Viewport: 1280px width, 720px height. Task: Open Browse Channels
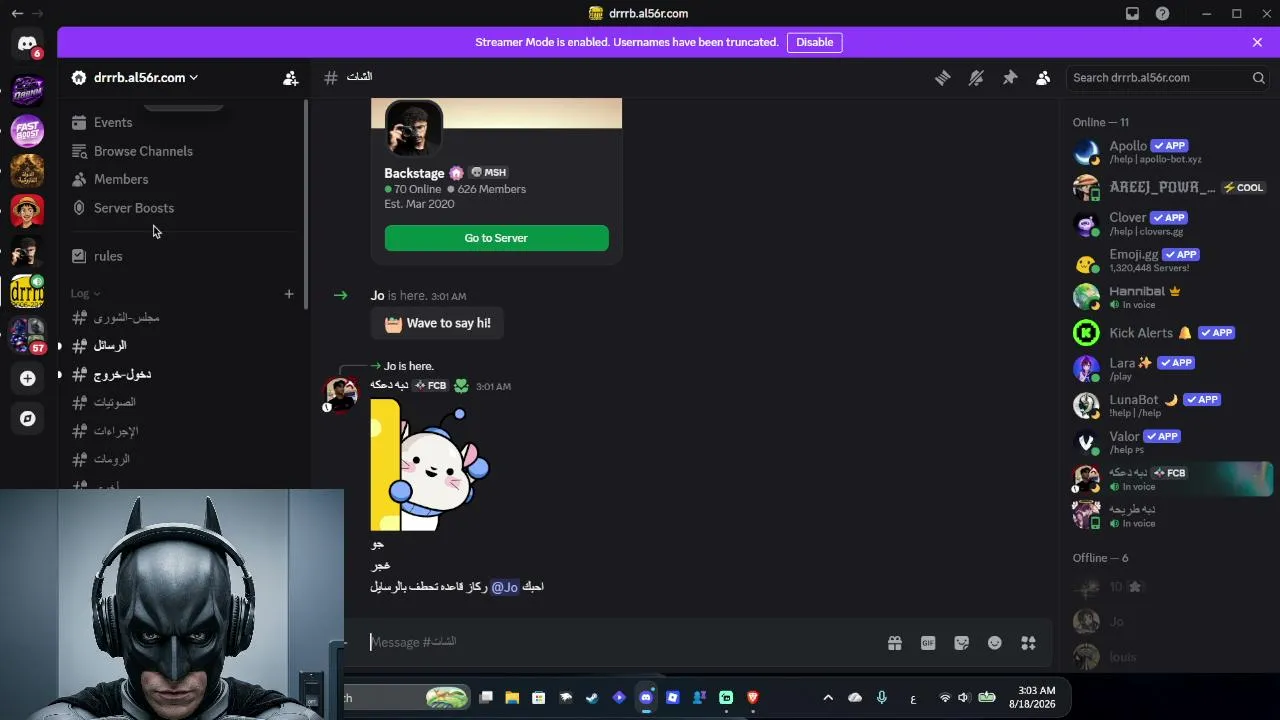click(182, 151)
